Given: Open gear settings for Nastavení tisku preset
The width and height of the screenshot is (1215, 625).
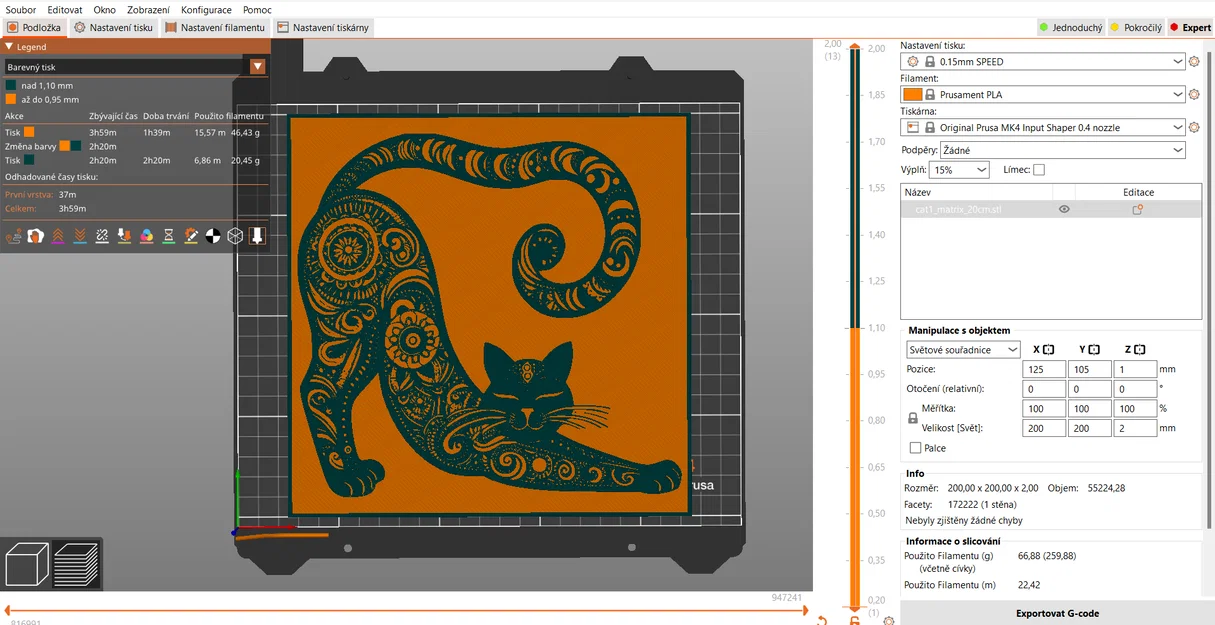Looking at the screenshot, I should (1194, 61).
